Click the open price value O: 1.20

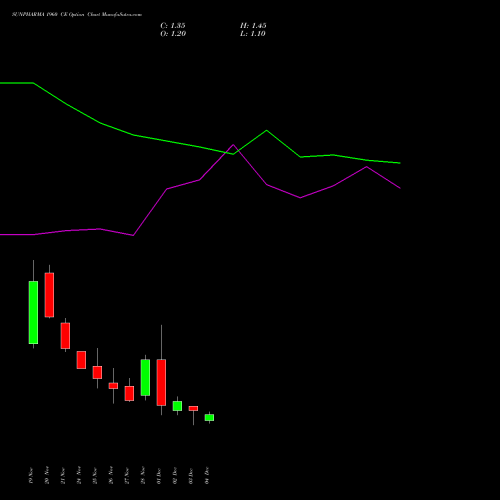[173, 34]
